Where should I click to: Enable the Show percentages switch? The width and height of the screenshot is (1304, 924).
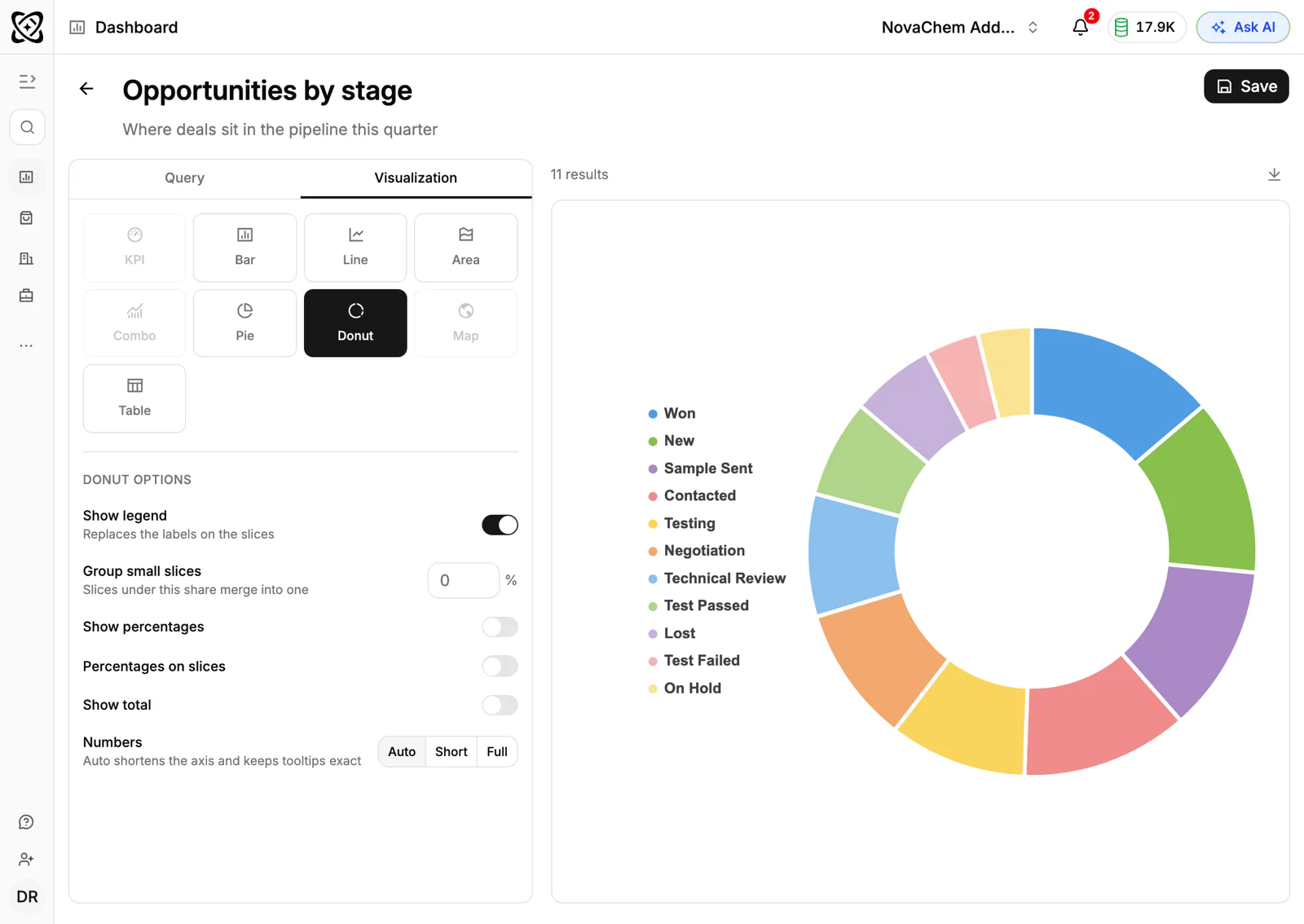500,627
